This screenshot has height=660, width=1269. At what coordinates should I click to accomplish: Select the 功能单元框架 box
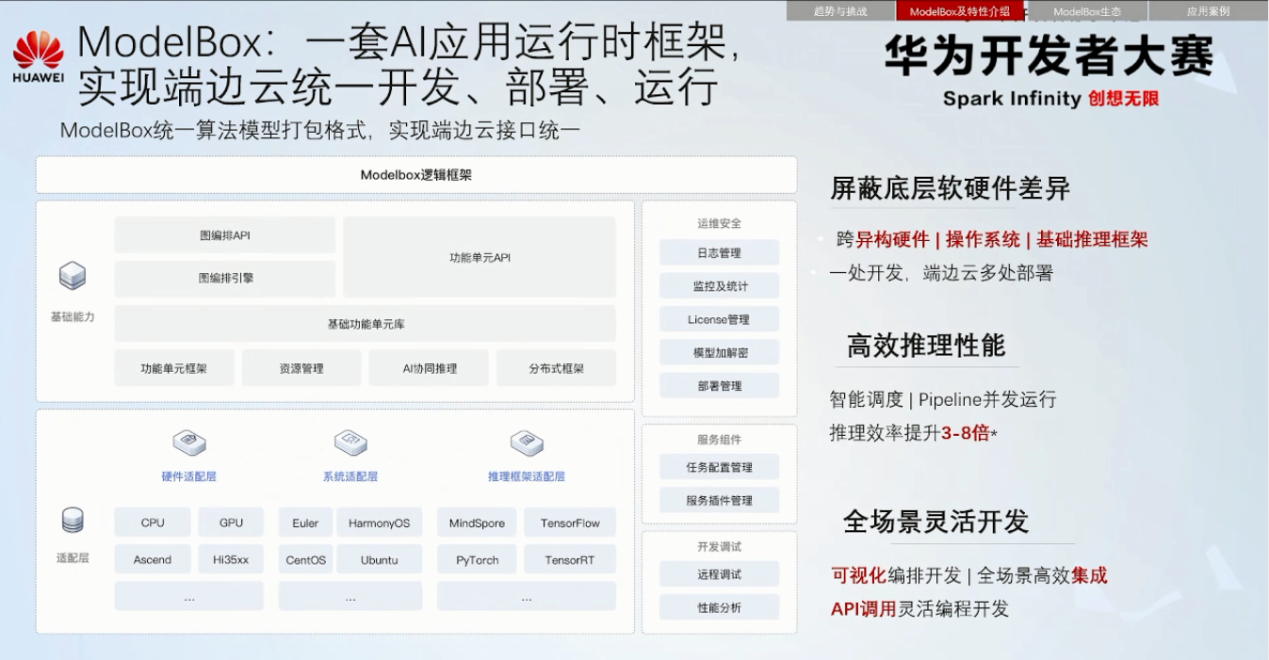point(174,368)
